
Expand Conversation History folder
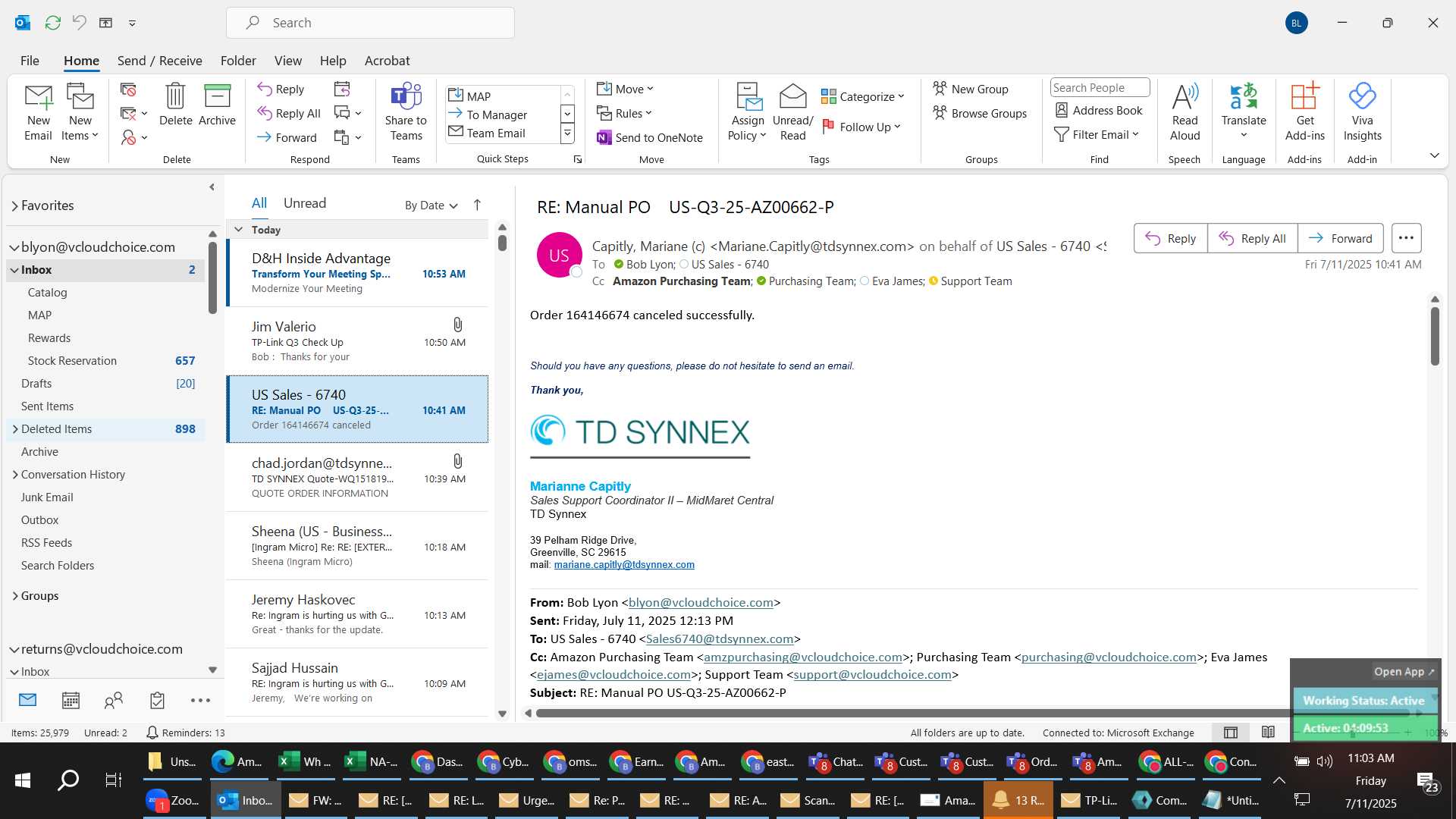point(15,475)
